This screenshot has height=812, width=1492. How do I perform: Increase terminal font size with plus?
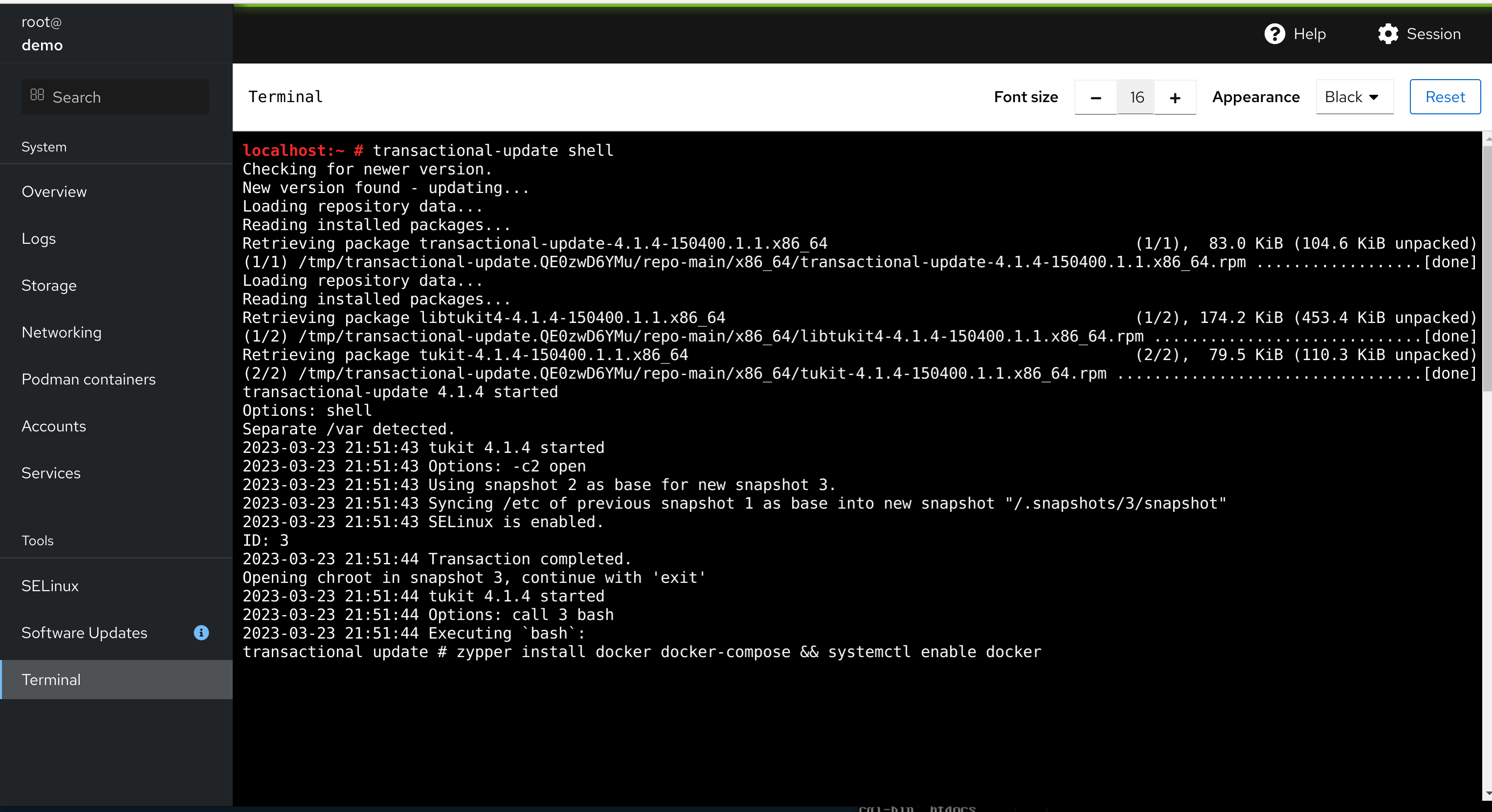click(x=1175, y=97)
